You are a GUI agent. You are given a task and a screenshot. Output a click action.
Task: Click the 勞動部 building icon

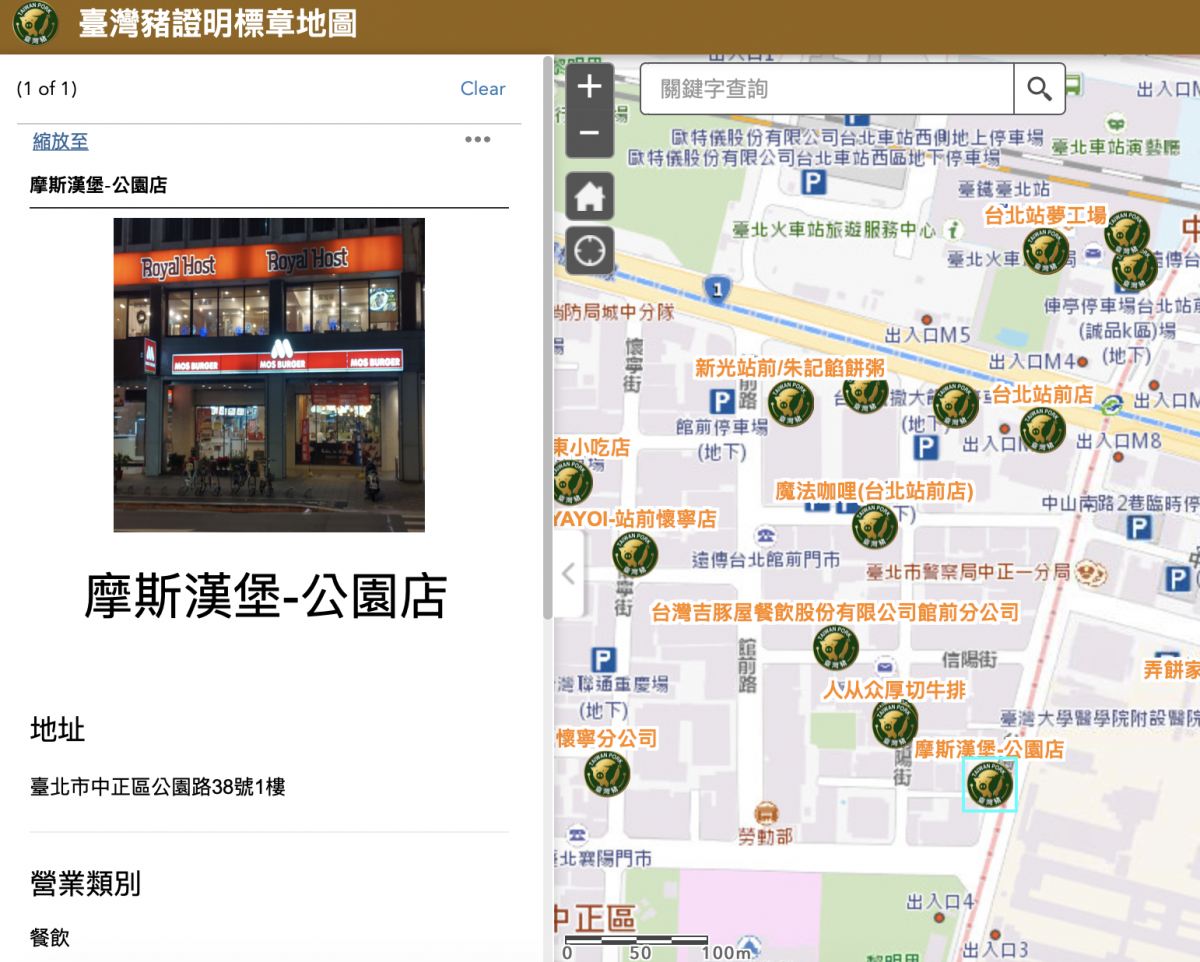[x=767, y=812]
